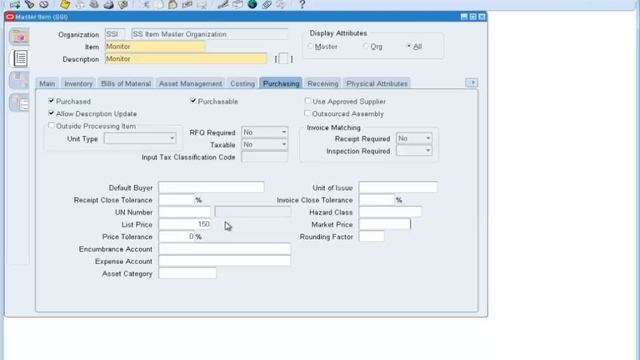Click the Print toolbar icon

(109, 4)
